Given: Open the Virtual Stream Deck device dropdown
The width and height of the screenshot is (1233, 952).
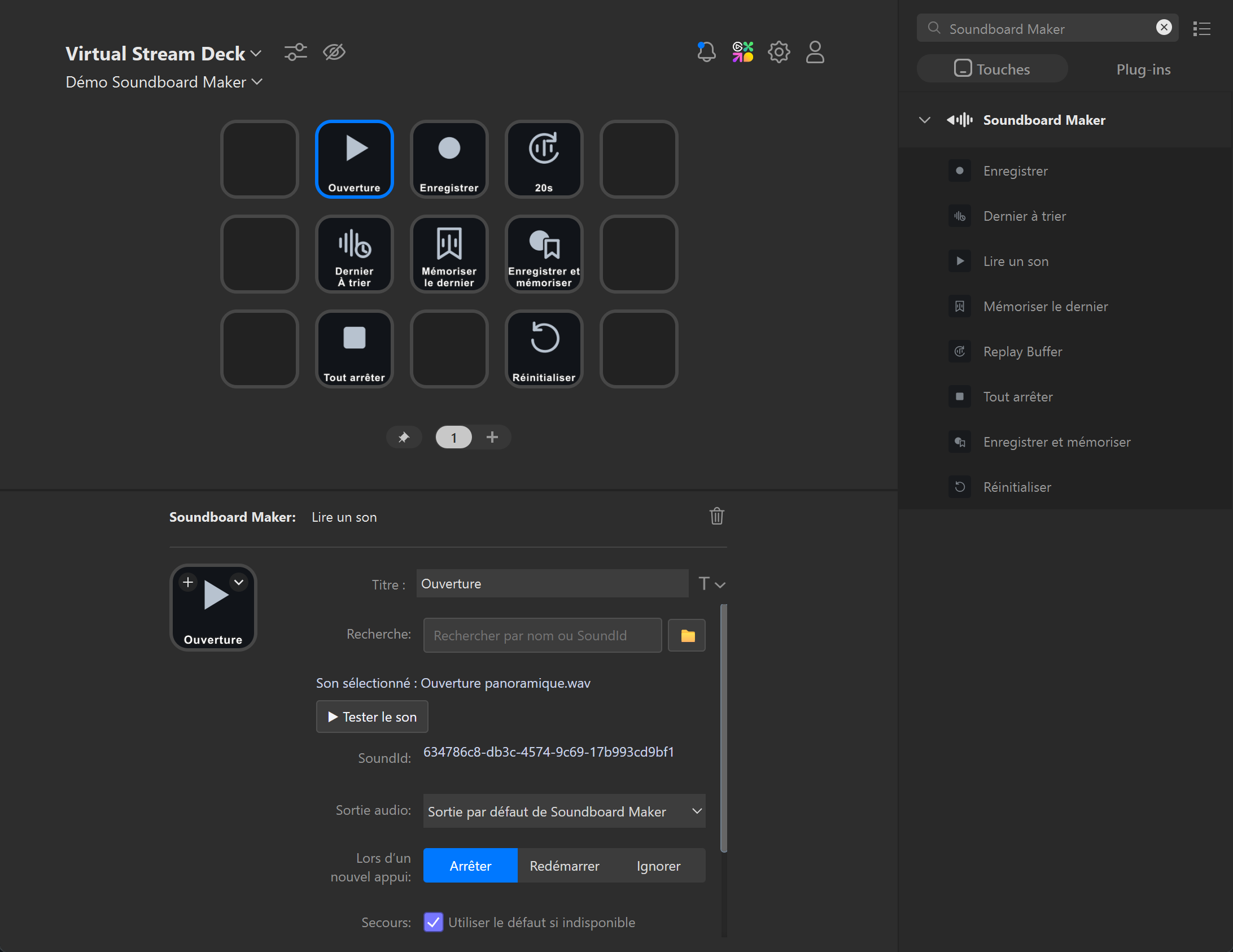Looking at the screenshot, I should coord(163,54).
